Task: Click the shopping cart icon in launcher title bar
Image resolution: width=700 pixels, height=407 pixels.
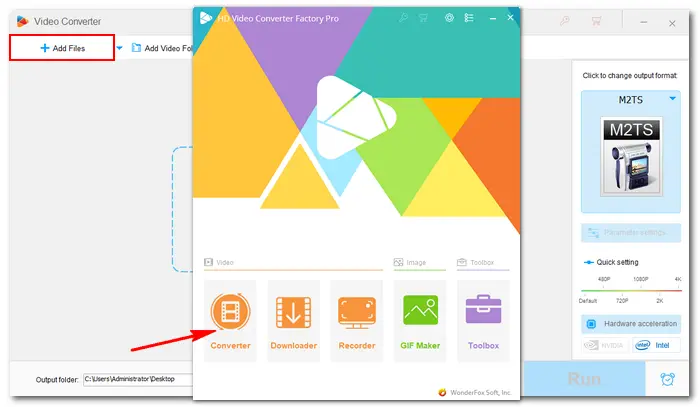Action: (422, 18)
